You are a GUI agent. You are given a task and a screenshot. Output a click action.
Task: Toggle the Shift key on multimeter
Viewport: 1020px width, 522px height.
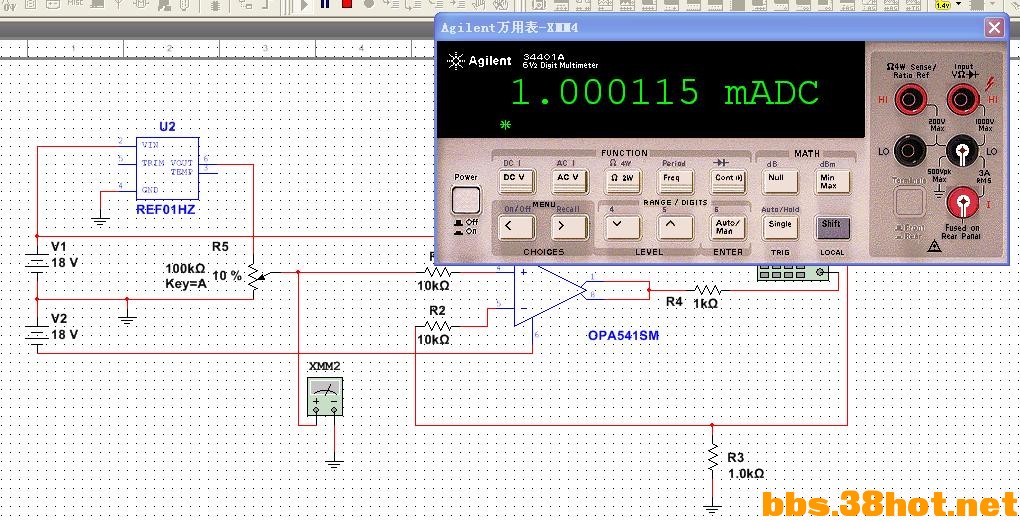point(832,227)
